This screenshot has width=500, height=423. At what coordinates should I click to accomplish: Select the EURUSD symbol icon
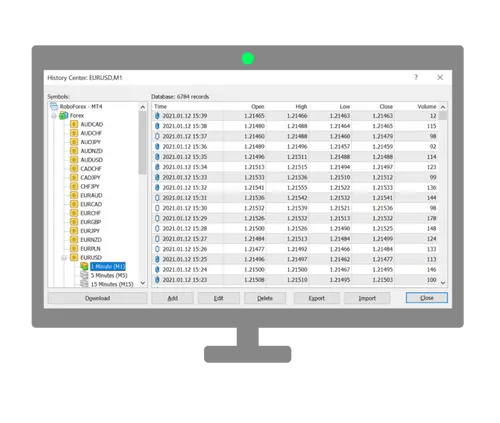(x=74, y=257)
